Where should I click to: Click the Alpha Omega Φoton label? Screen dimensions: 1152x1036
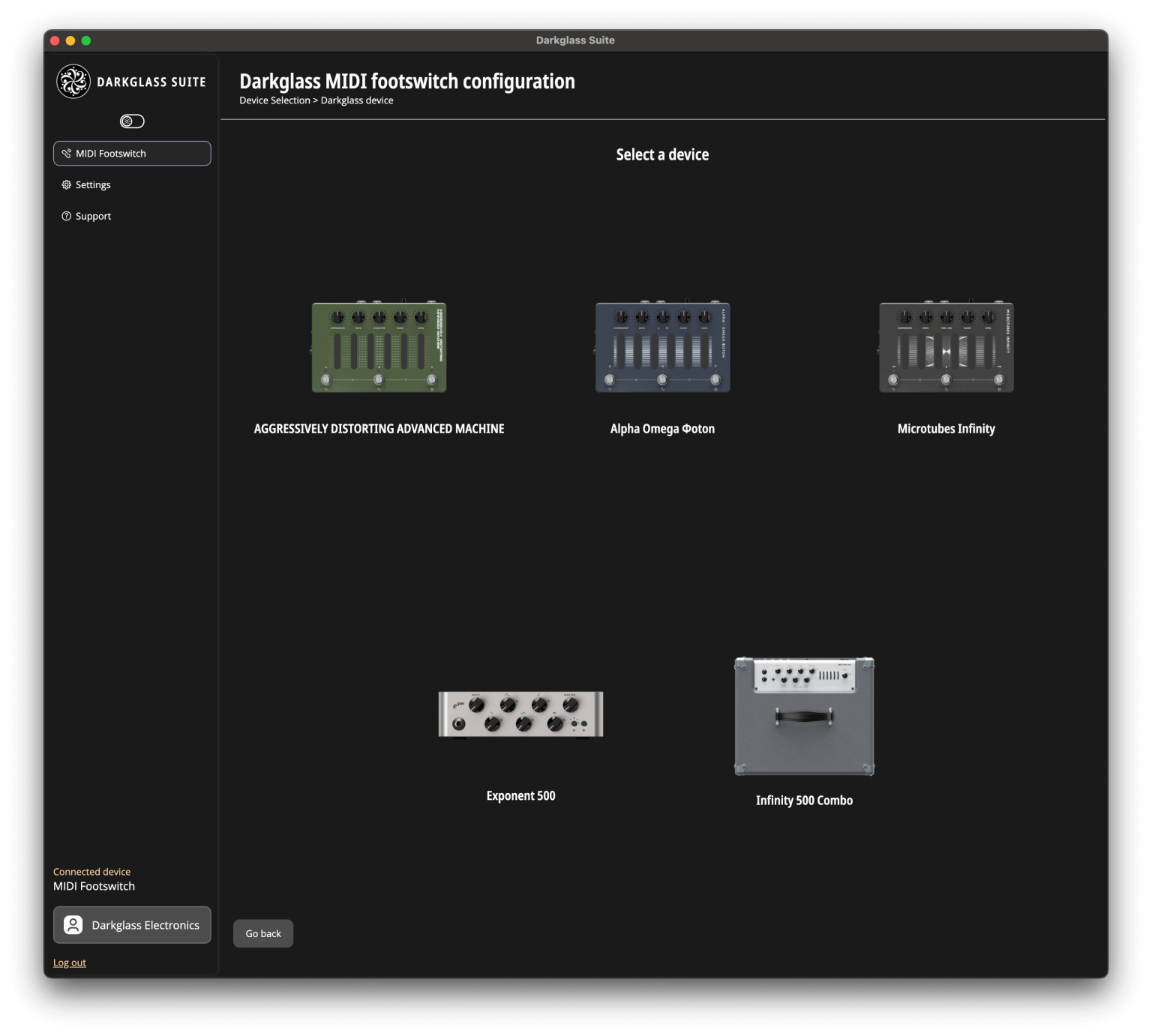tap(662, 429)
